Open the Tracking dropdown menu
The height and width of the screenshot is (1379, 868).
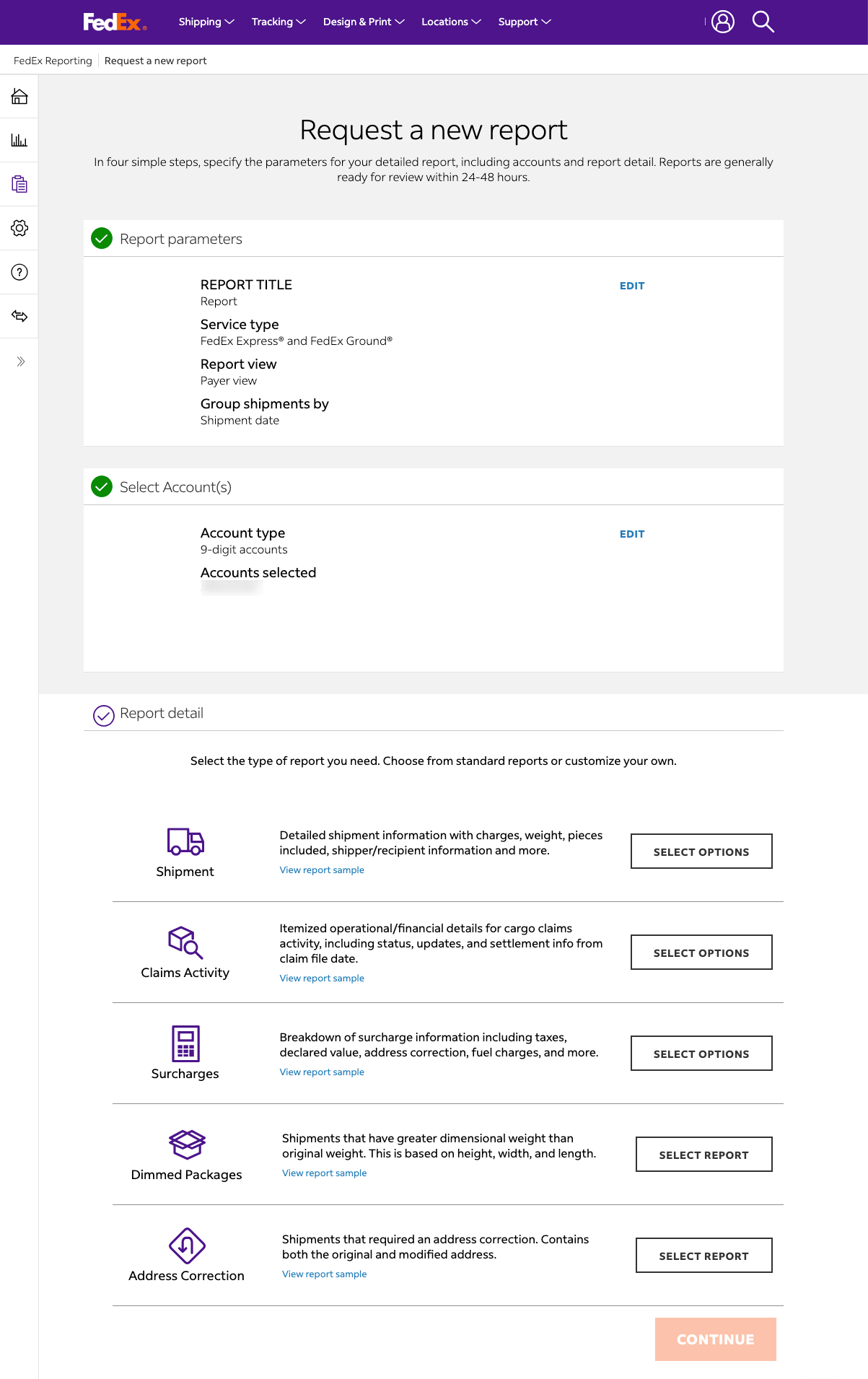tap(279, 22)
